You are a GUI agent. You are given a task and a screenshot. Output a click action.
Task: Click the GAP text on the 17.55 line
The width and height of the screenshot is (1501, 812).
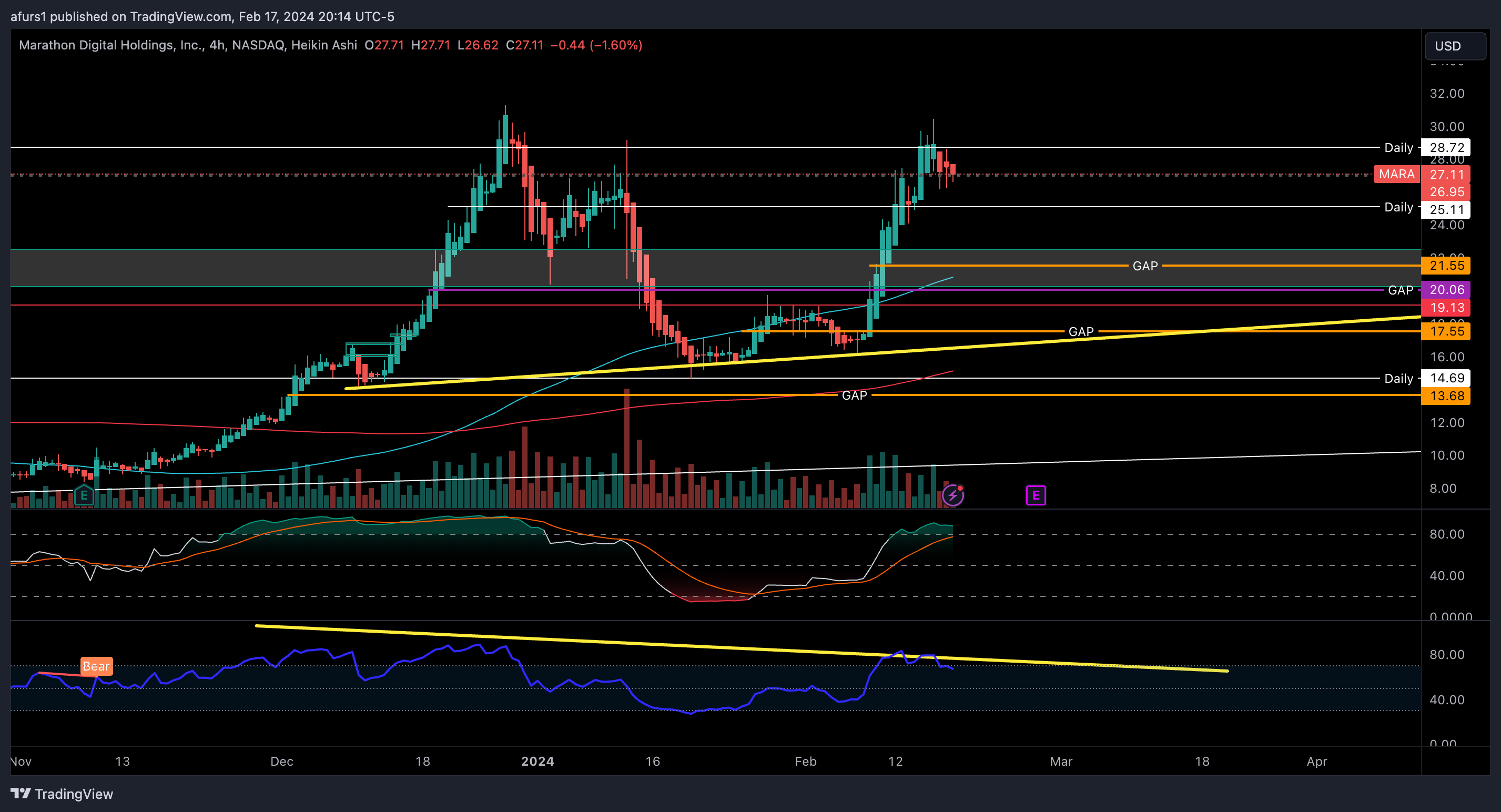click(1081, 331)
